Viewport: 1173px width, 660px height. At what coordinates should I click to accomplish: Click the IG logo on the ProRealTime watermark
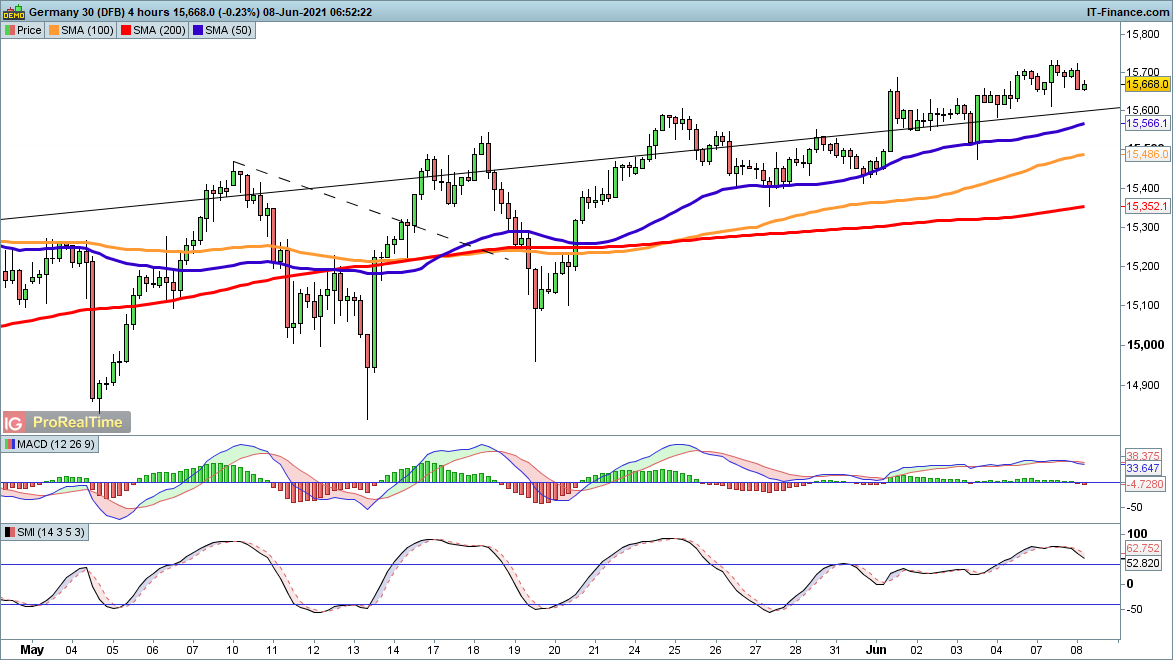click(x=15, y=422)
